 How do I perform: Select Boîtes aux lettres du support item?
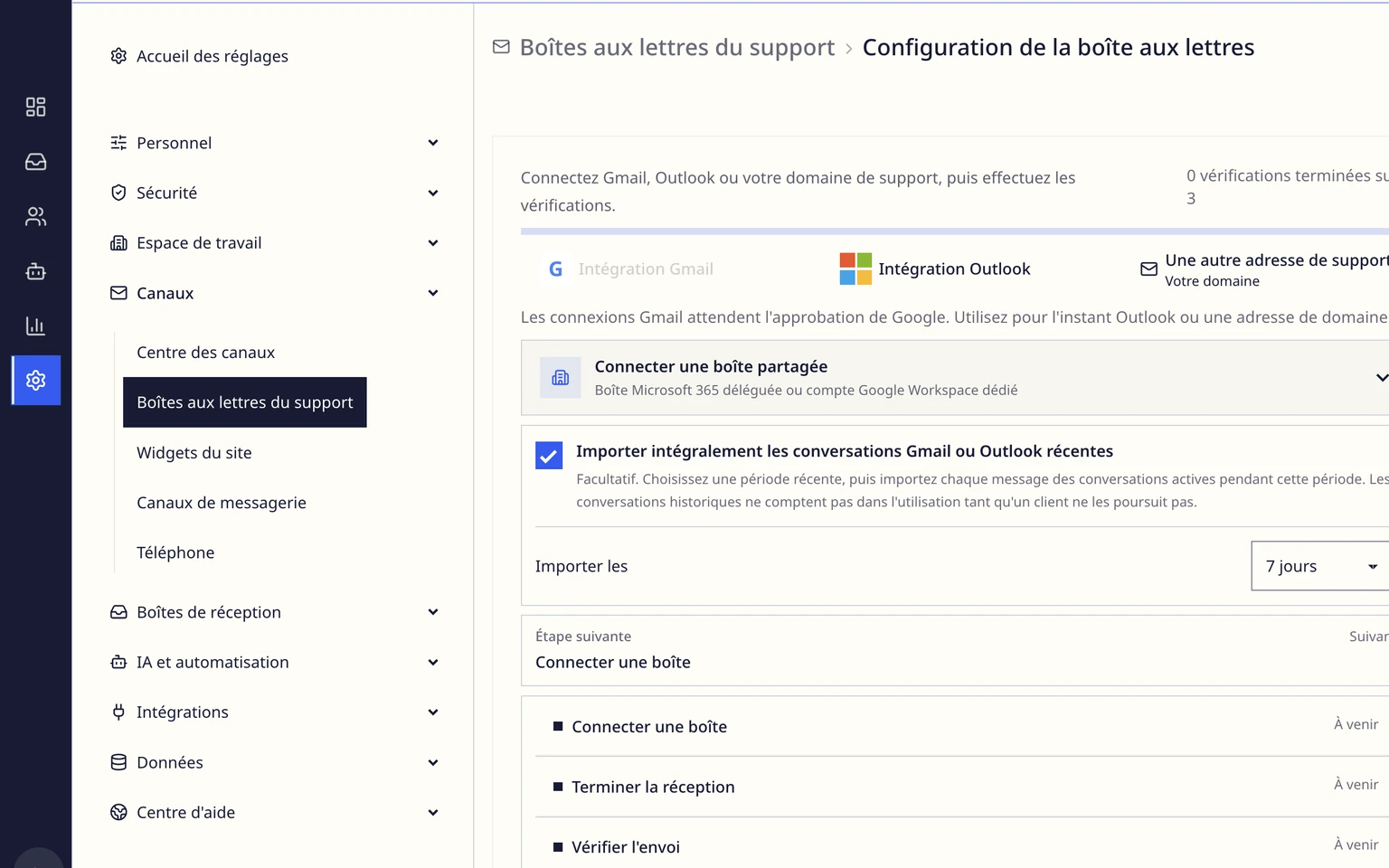[x=245, y=402]
